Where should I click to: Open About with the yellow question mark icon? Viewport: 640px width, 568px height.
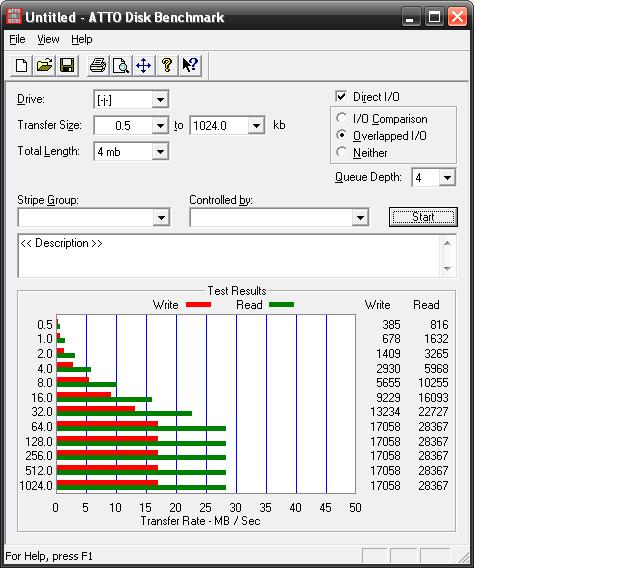click(167, 65)
